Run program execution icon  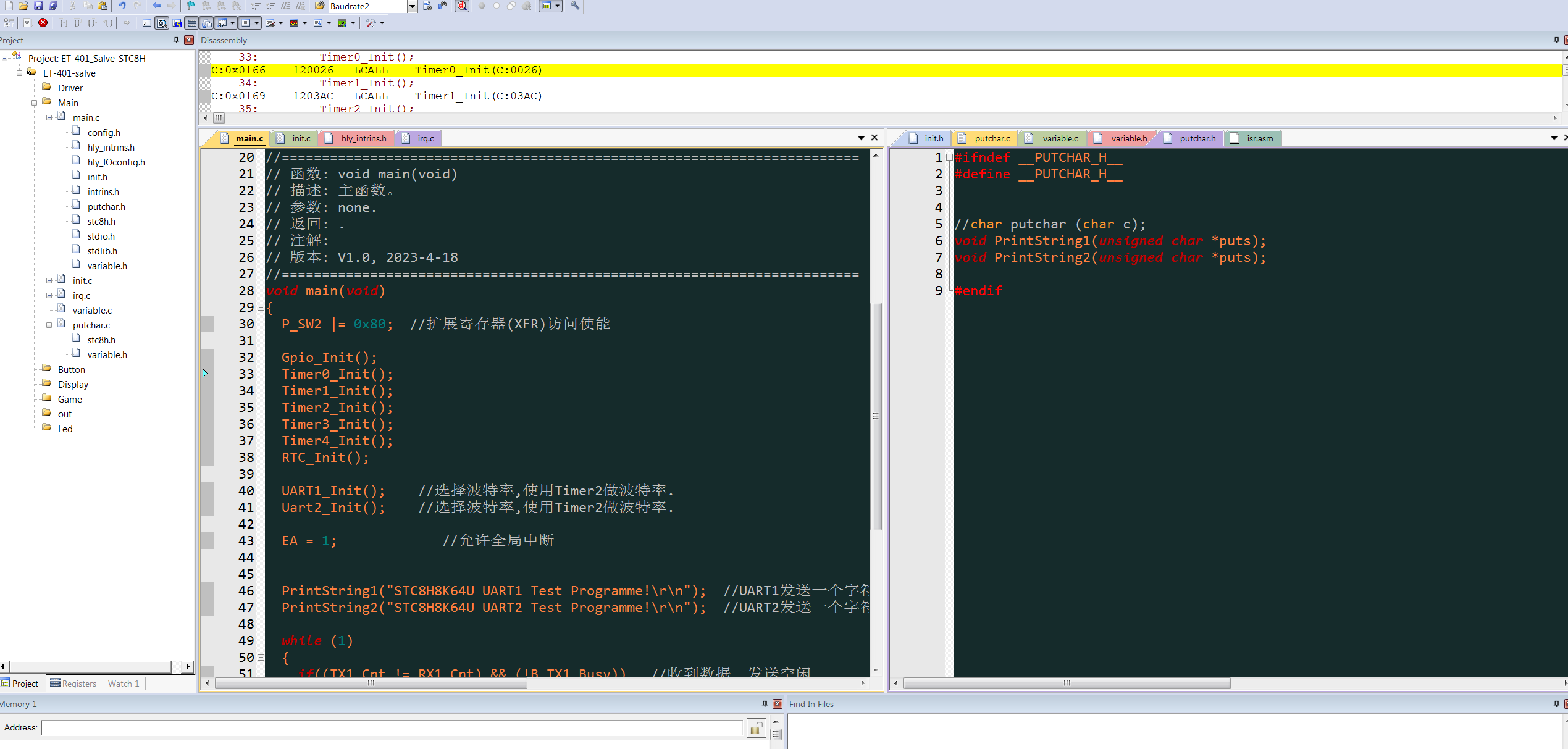point(27,23)
